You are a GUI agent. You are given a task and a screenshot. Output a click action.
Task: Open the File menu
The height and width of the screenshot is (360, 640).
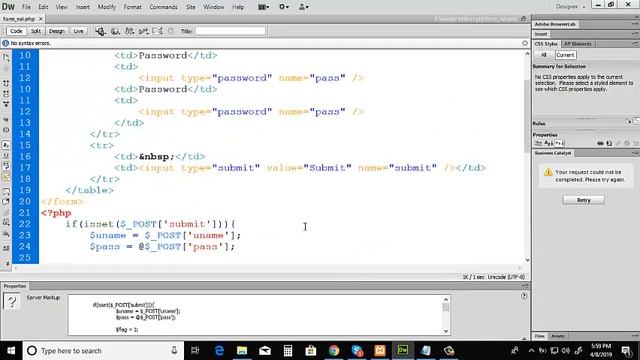point(26,7)
